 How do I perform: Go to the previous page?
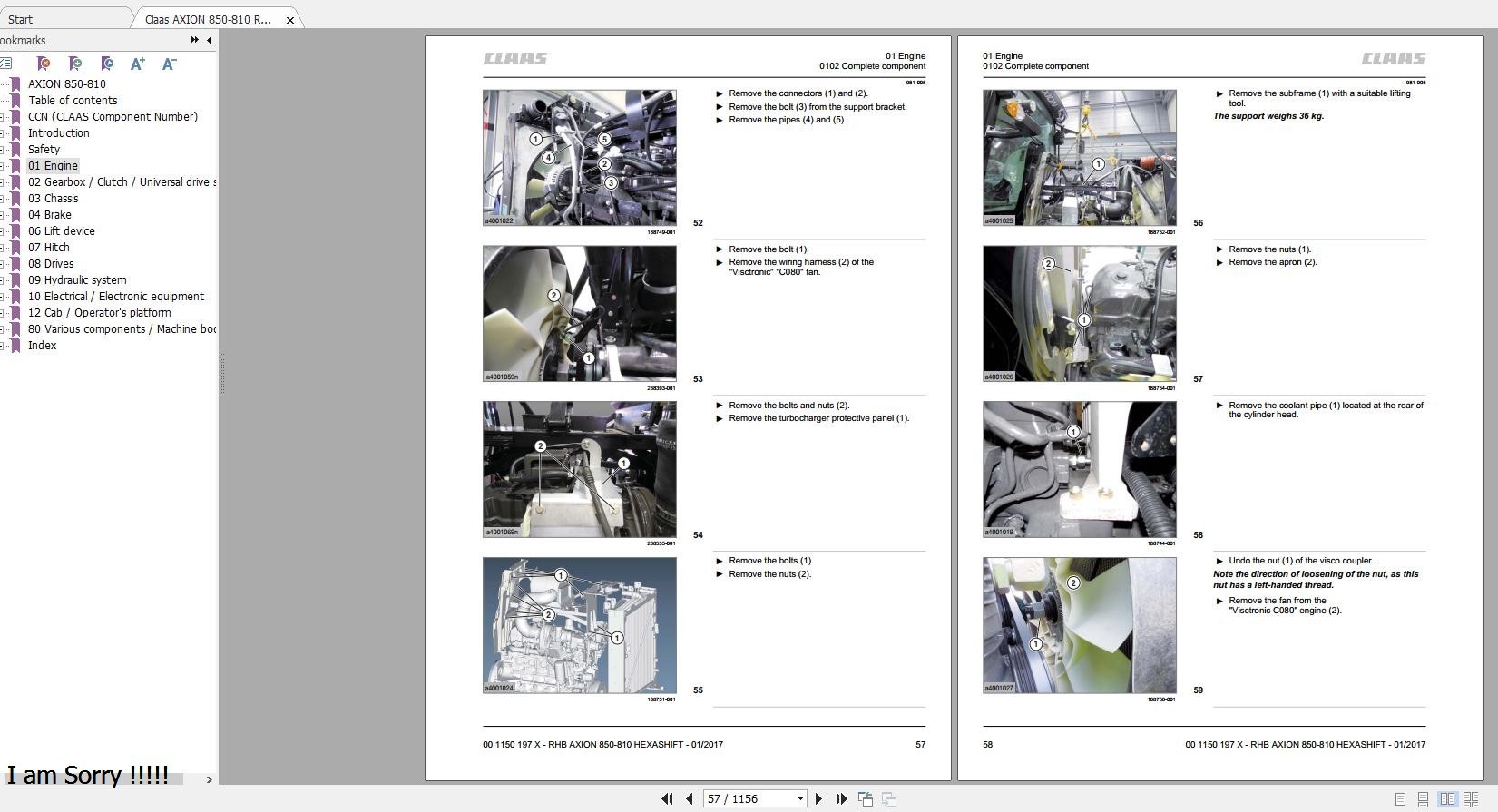(x=690, y=798)
